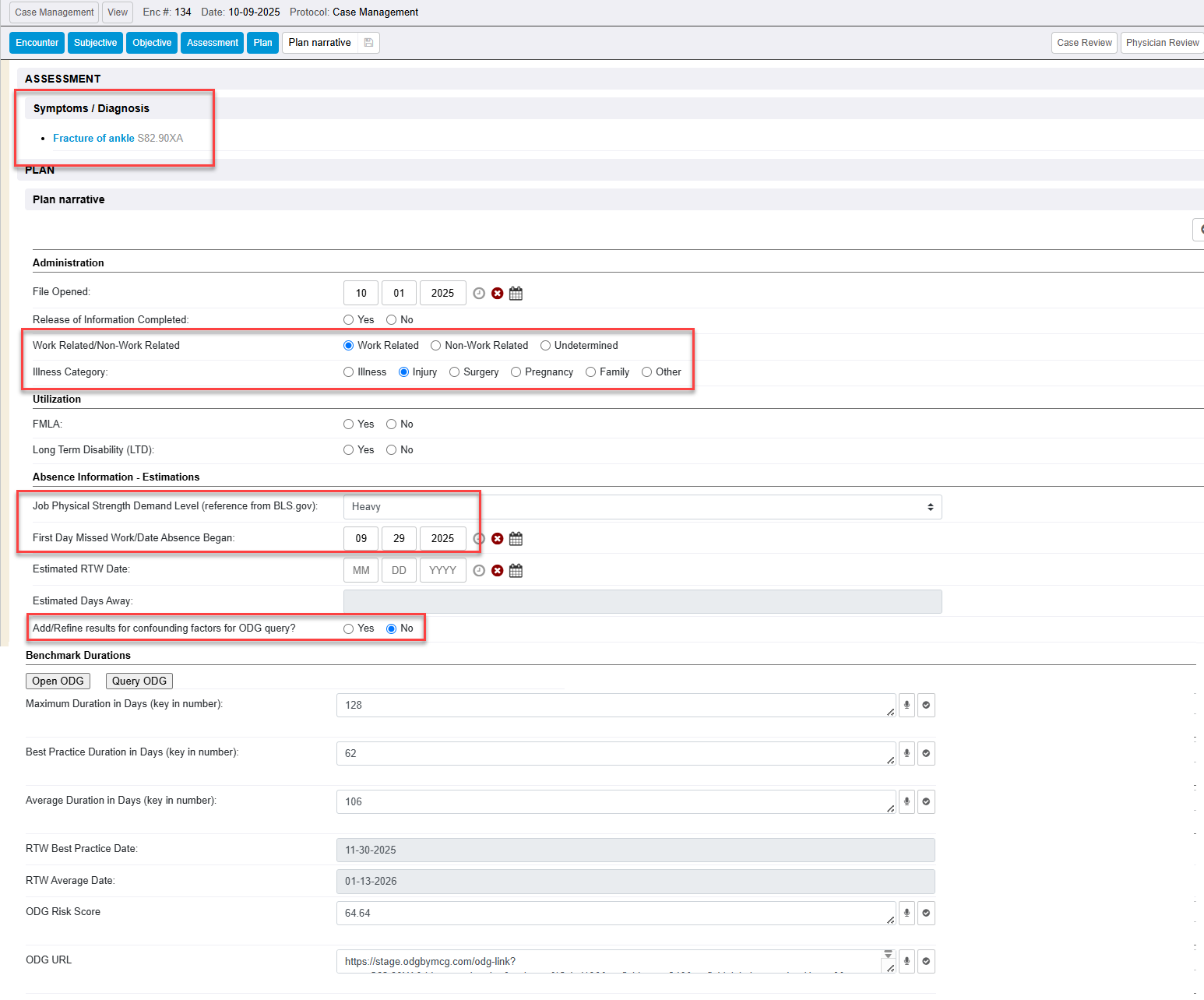Open the Fracture of ankle diagnosis link
This screenshot has width=1204, height=1000.
click(93, 139)
